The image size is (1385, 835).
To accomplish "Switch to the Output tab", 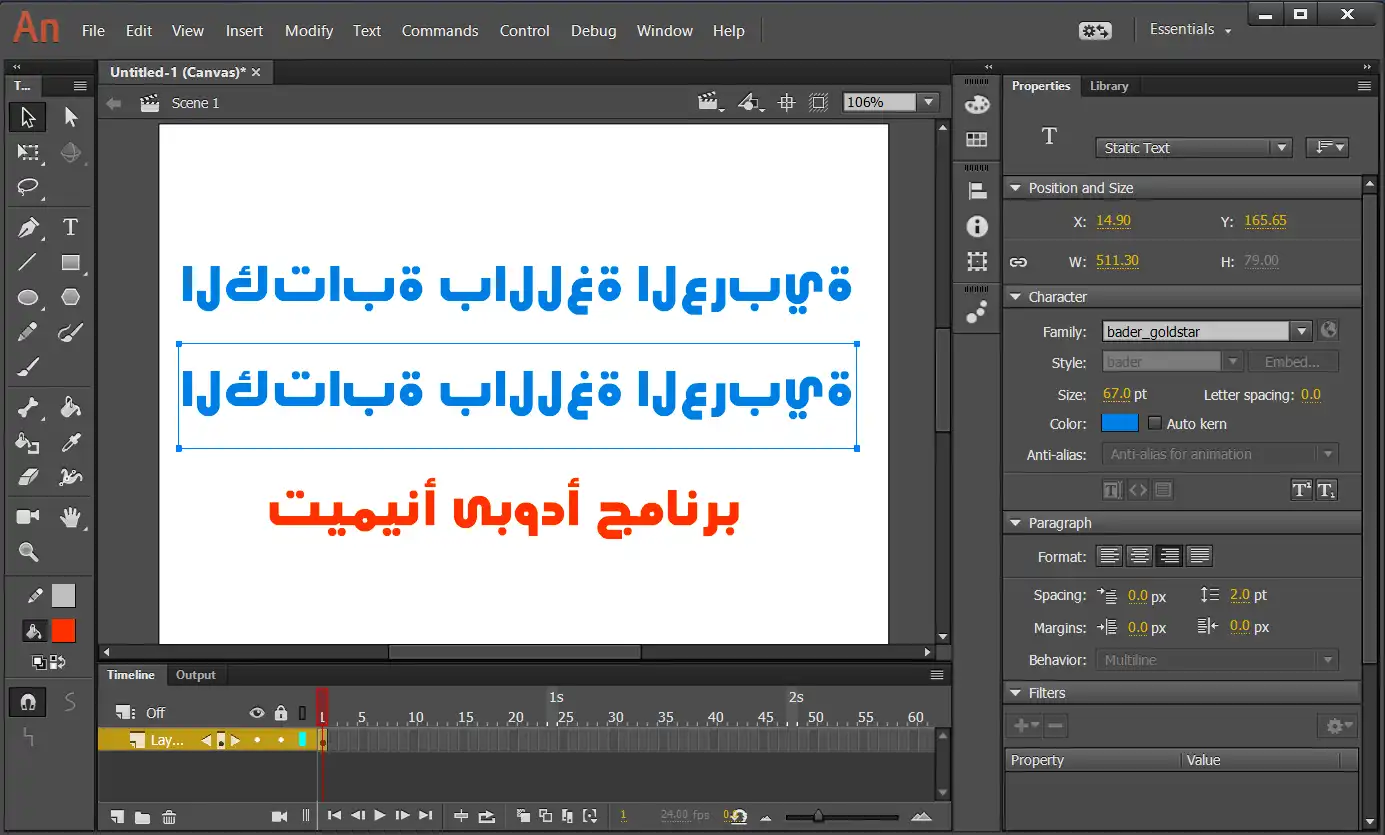I will point(196,675).
